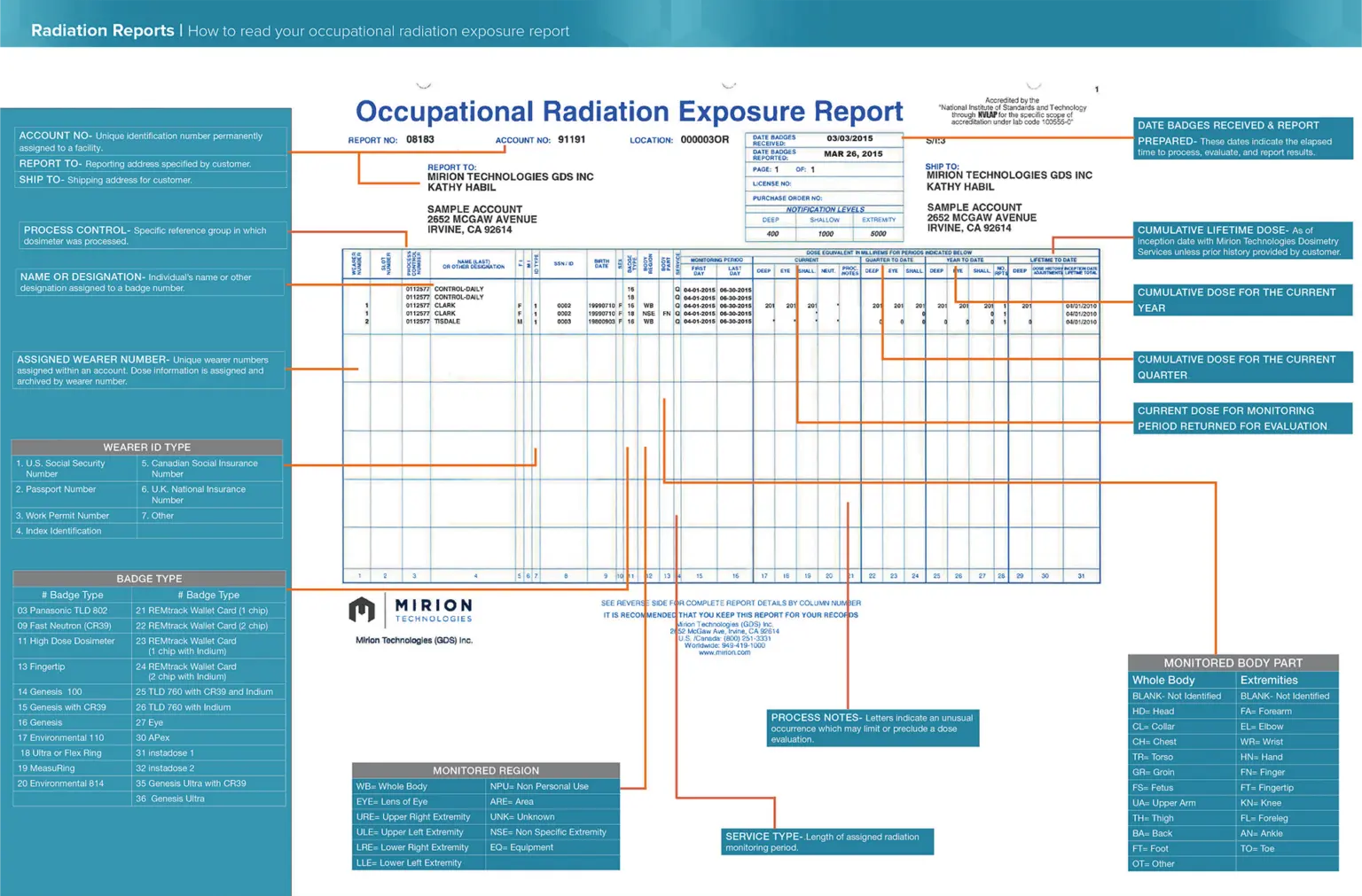
Task: Select '2. Passport Number' entry
Action: 74,495
